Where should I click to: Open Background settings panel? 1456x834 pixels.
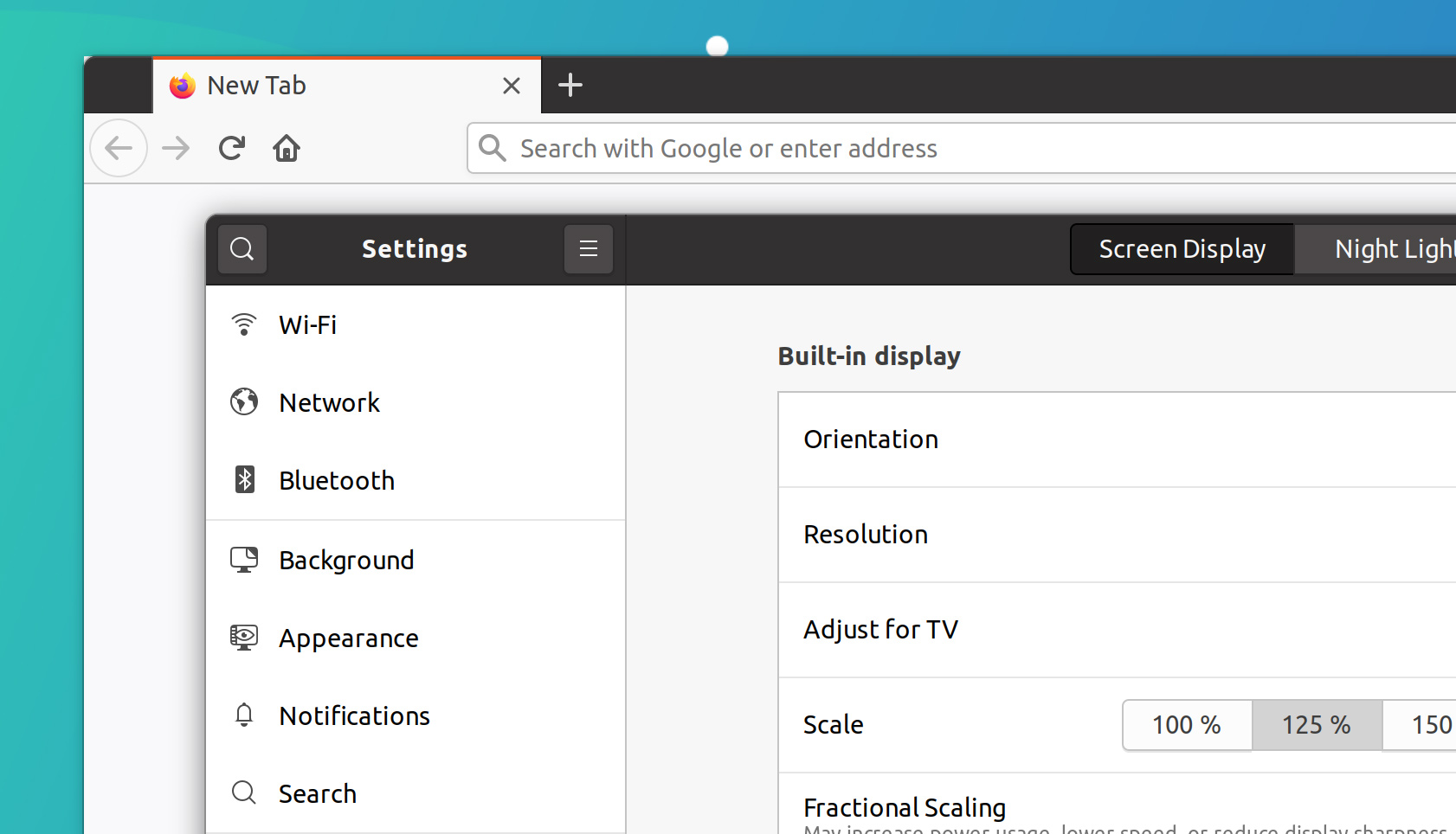pyautogui.click(x=416, y=561)
